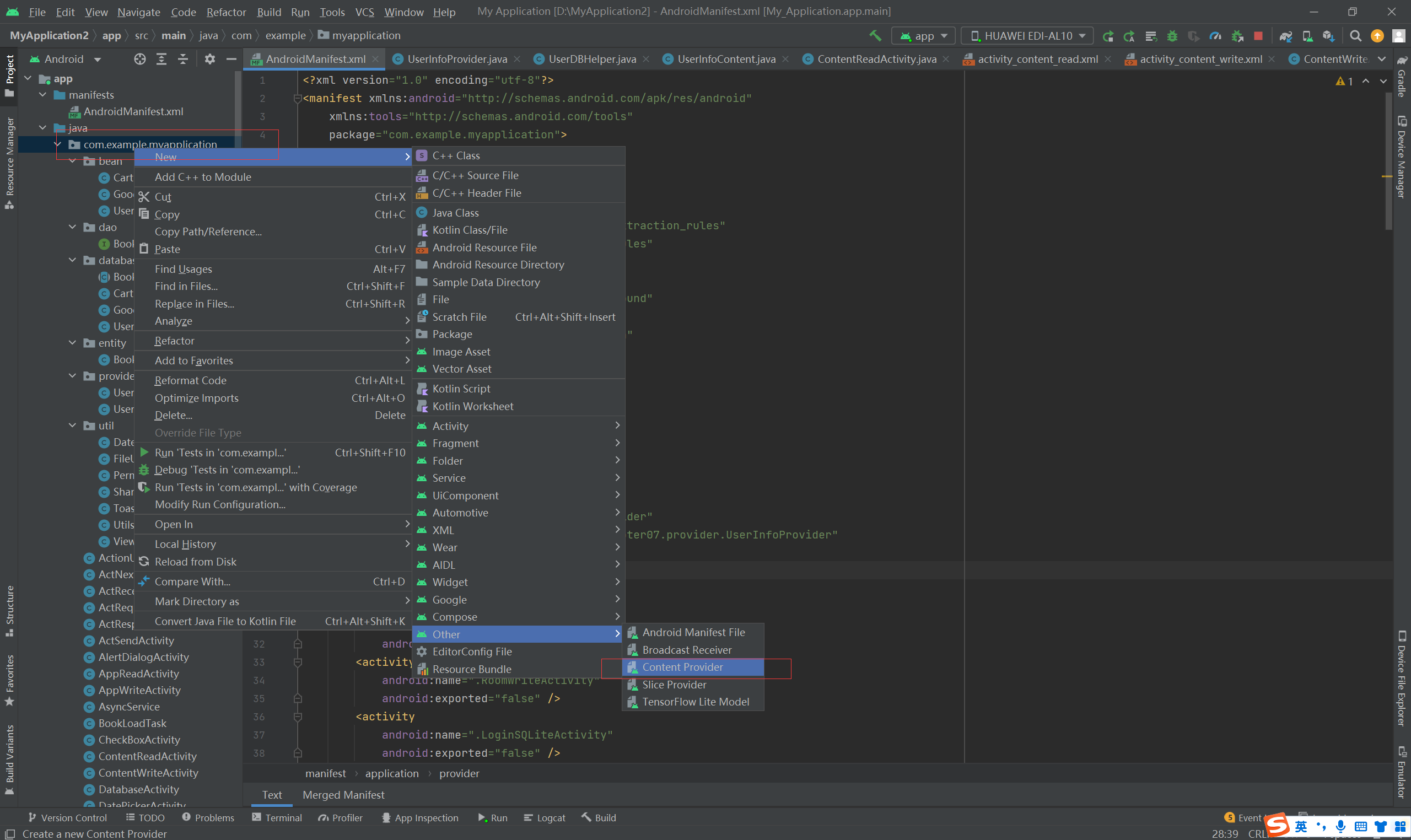1411x840 pixels.
Task: Open the SDK Manager cube icon
Action: [1328, 36]
